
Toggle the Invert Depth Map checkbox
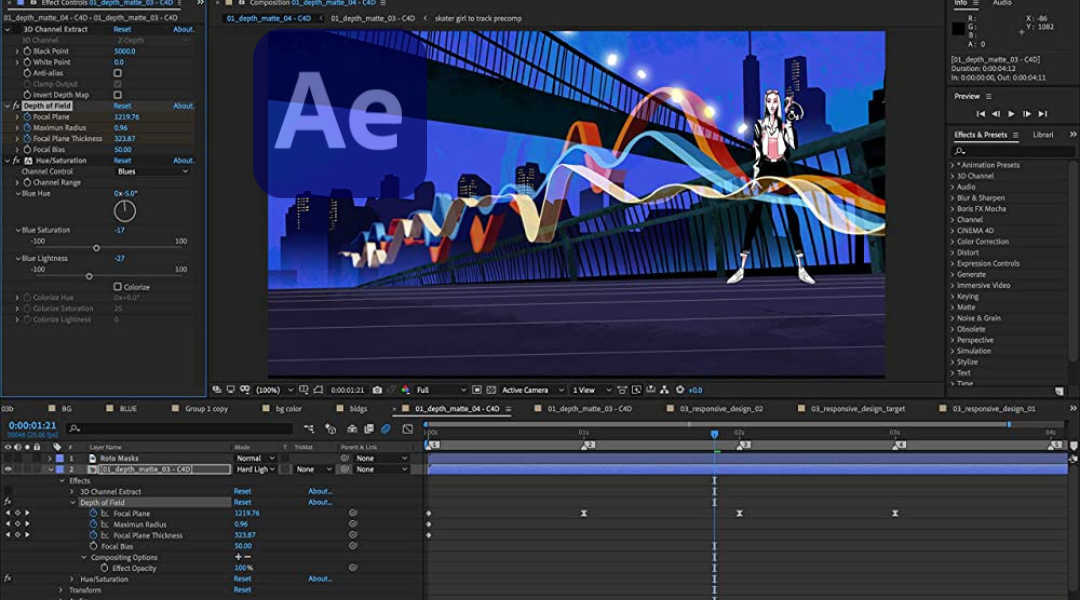point(118,95)
